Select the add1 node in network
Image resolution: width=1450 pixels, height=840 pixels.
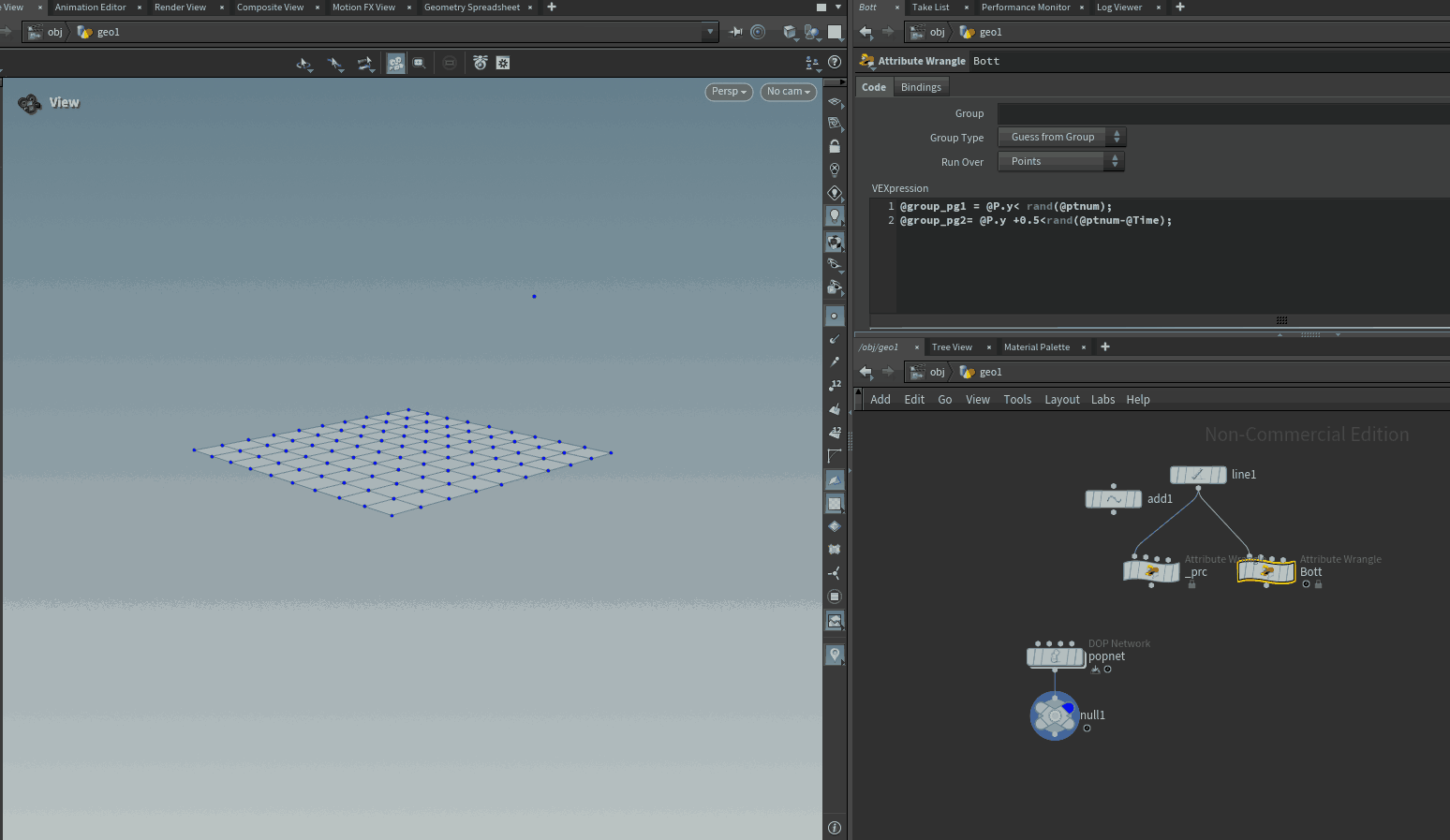(1113, 499)
